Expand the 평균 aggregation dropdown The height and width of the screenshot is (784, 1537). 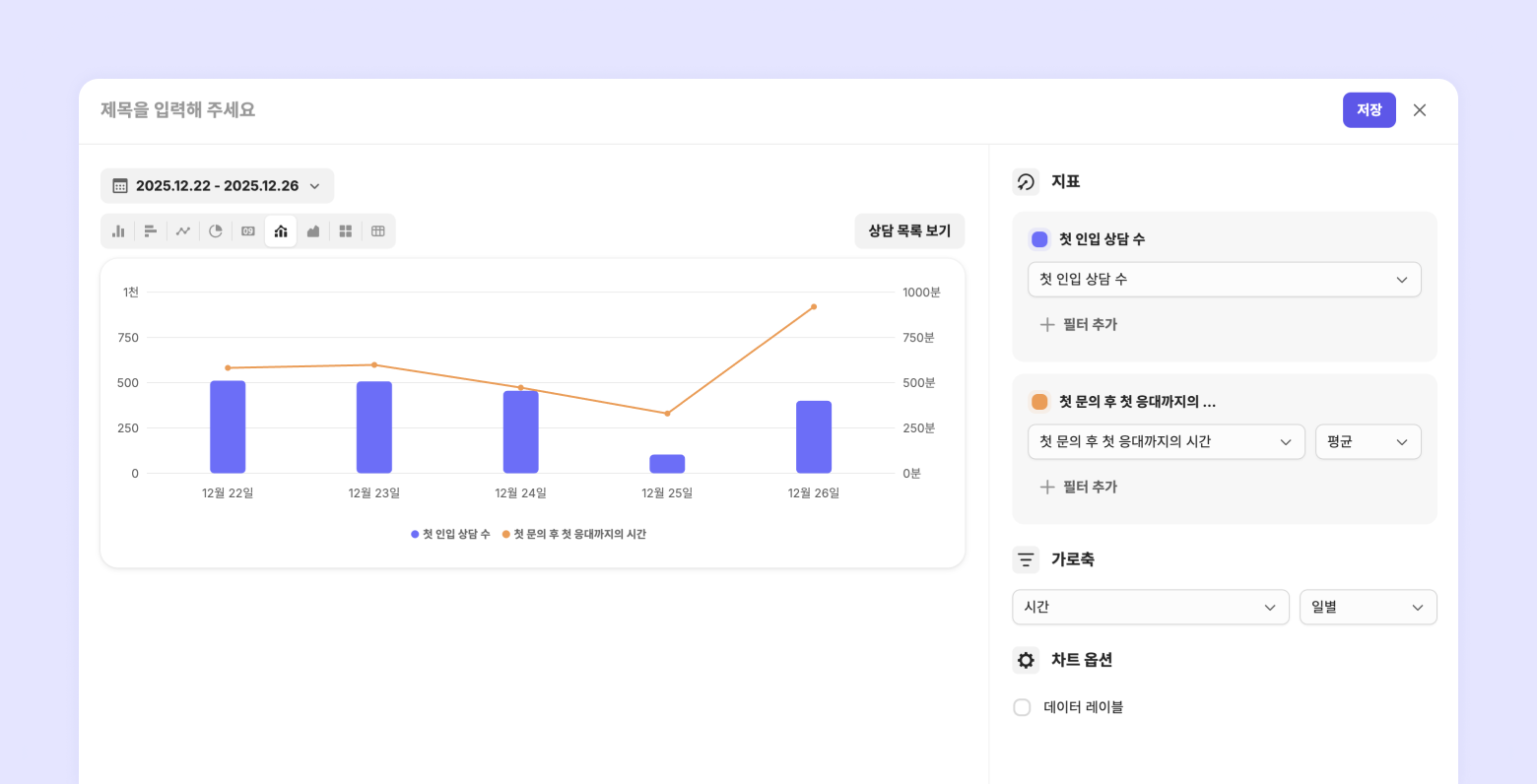(1368, 442)
